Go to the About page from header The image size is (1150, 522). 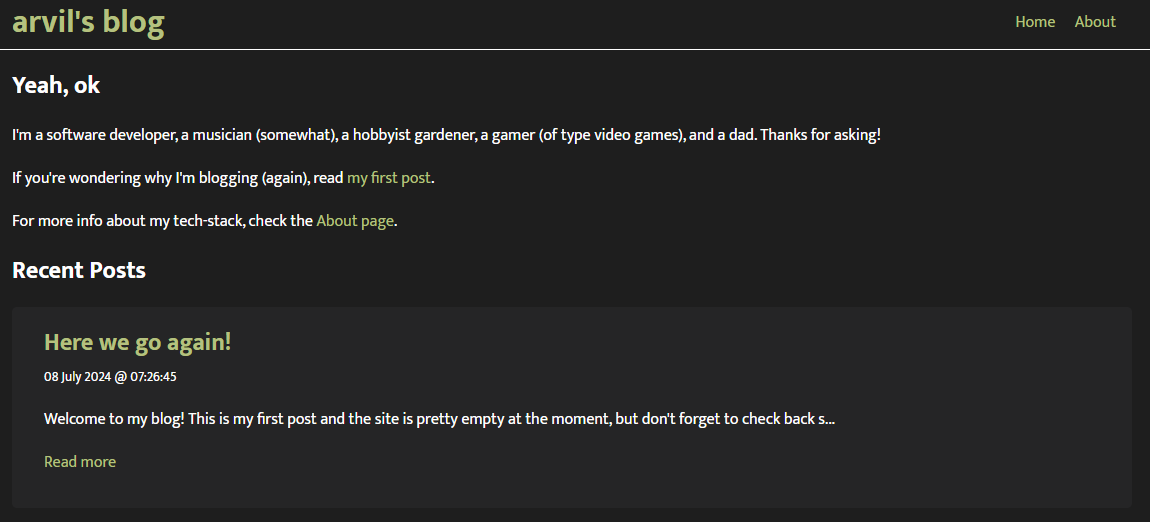[x=1095, y=22]
